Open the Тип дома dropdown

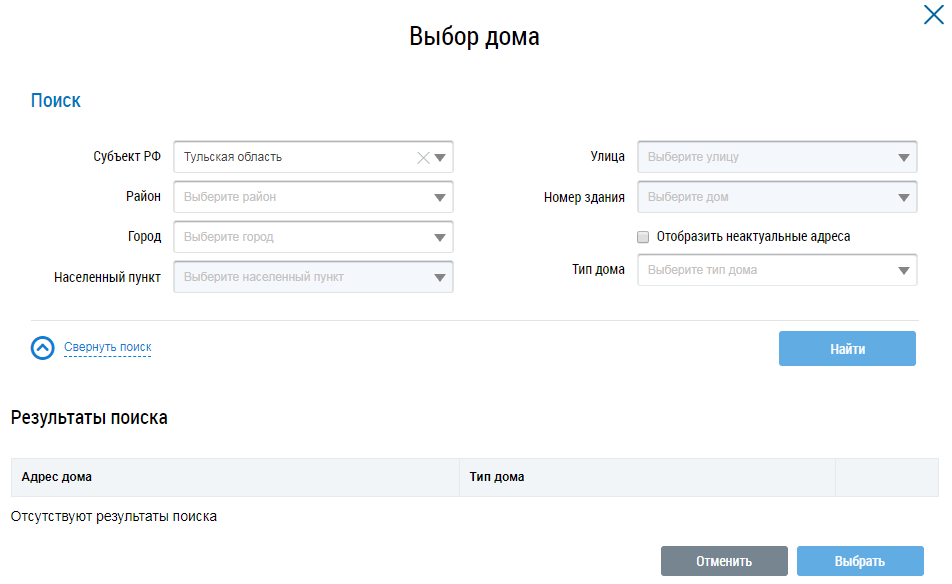pos(904,270)
